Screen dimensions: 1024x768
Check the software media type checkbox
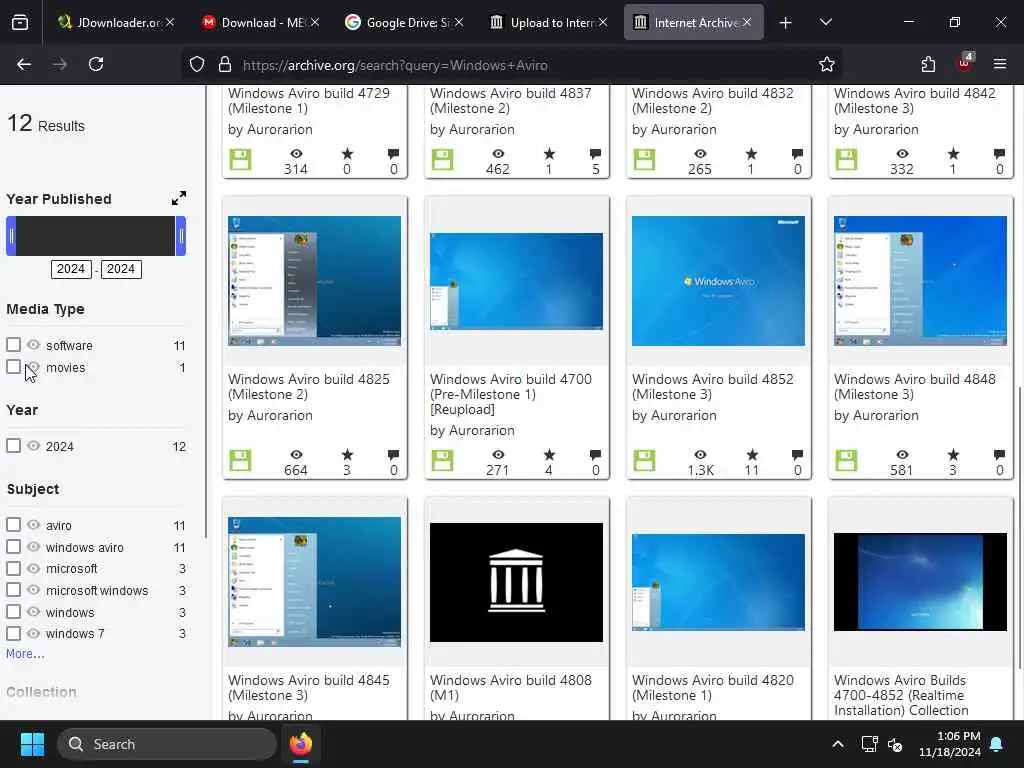pyautogui.click(x=13, y=344)
